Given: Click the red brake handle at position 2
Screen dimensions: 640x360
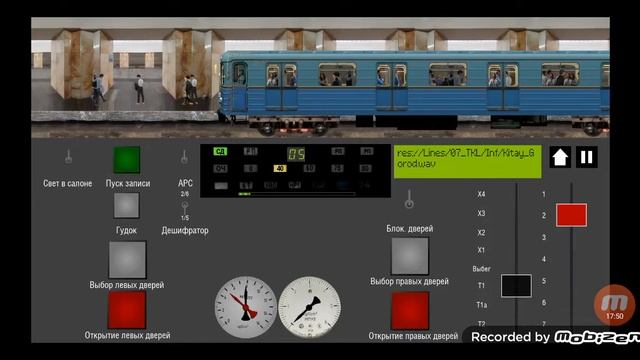Looking at the screenshot, I should coord(571,215).
